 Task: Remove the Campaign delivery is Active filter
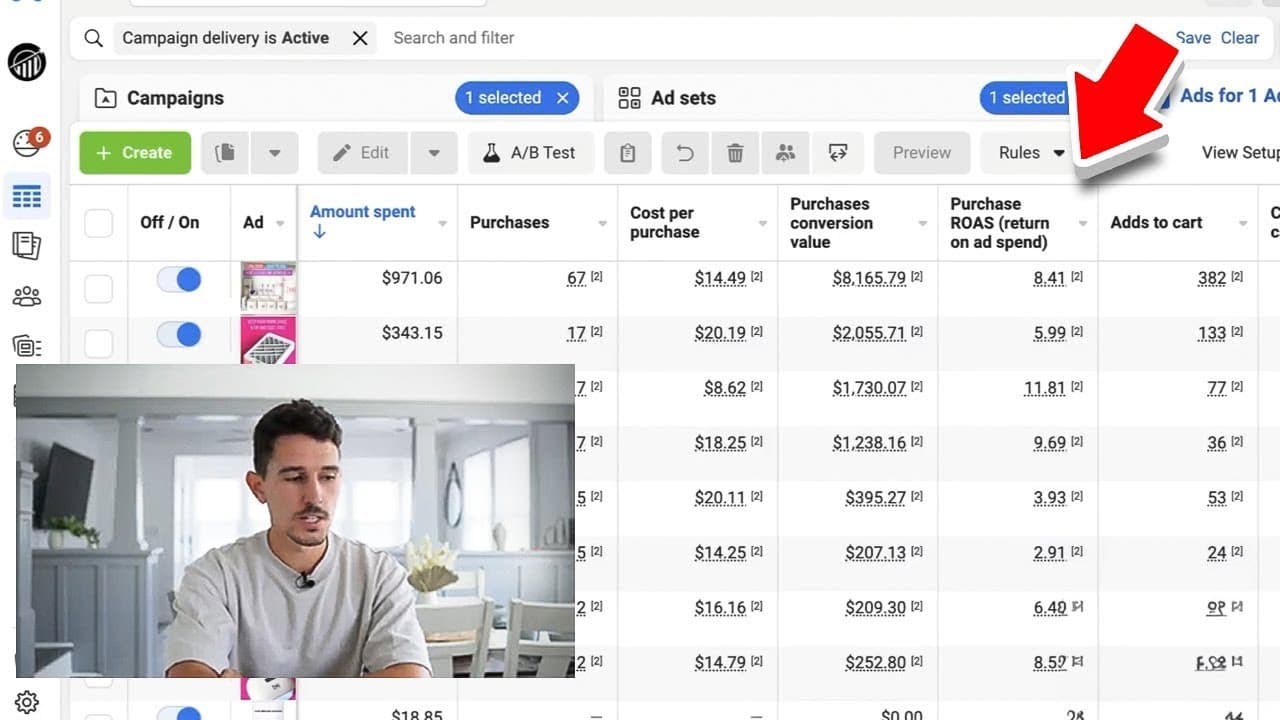click(360, 38)
